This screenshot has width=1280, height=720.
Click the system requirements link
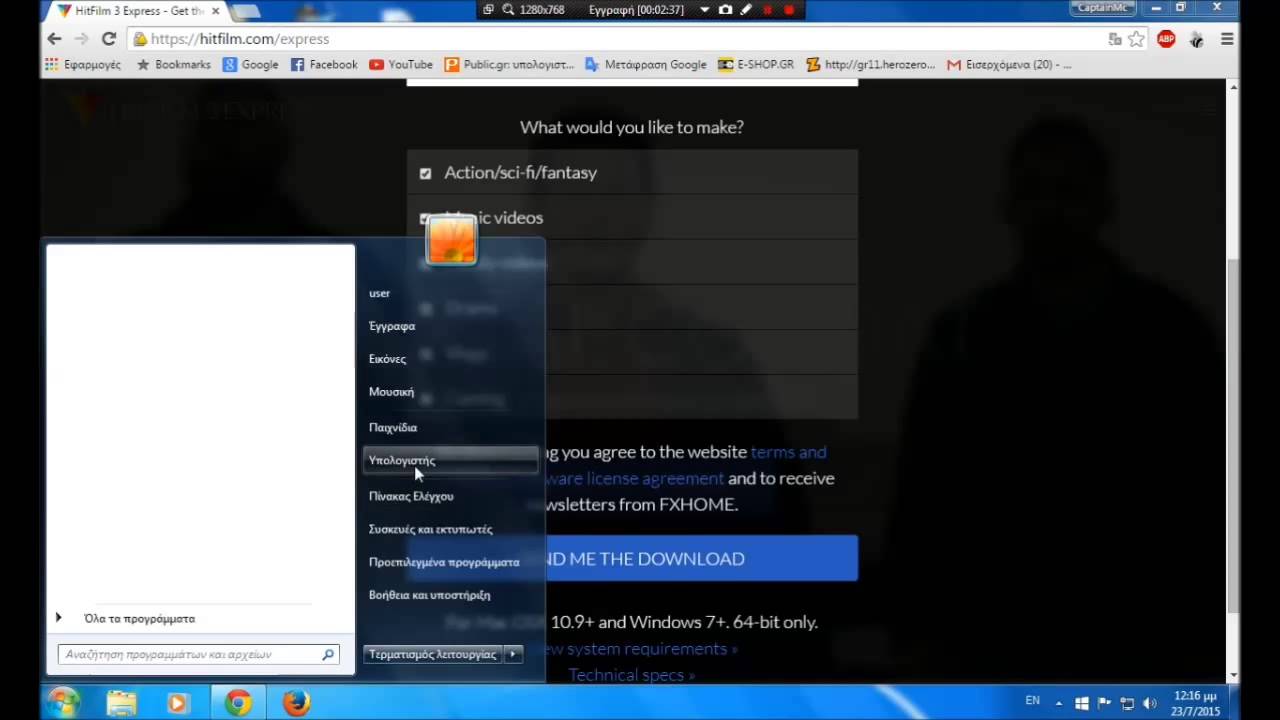638,649
